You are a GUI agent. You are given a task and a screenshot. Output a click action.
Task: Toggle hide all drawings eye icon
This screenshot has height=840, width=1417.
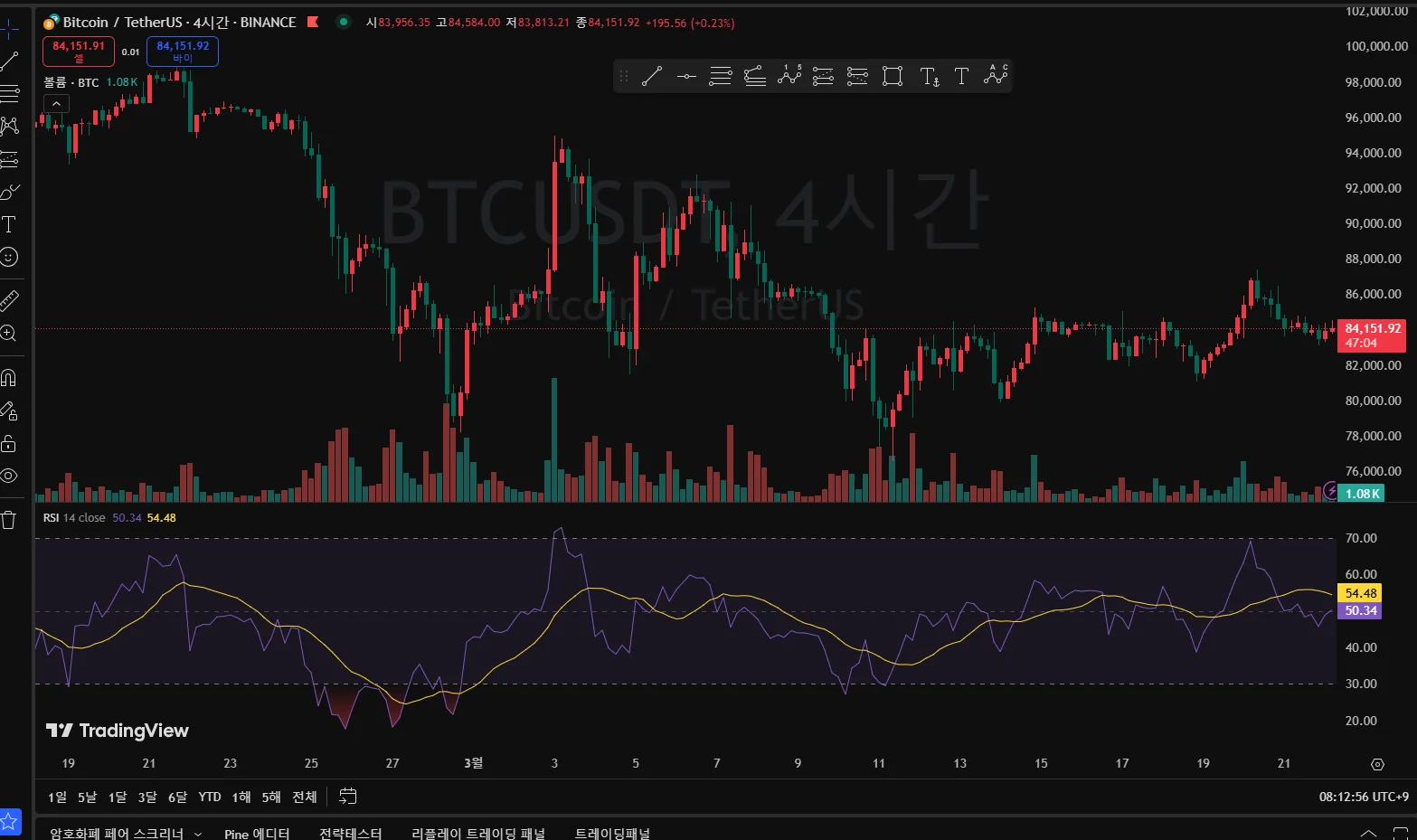coord(8,476)
